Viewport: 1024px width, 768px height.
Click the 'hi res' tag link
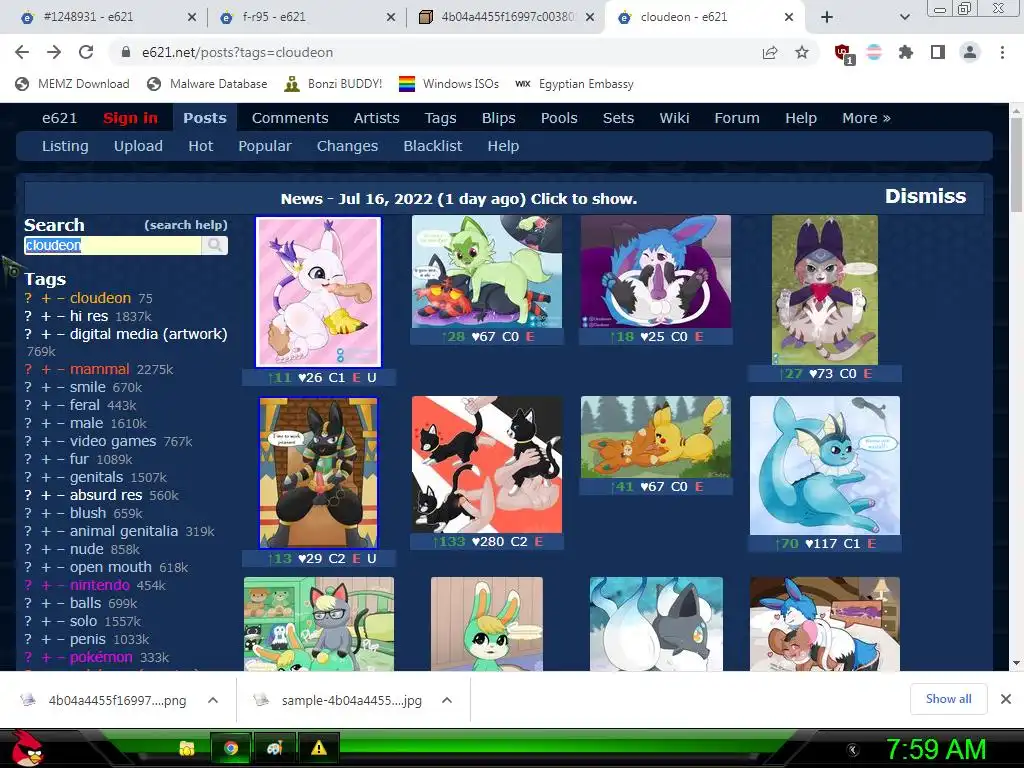click(89, 316)
